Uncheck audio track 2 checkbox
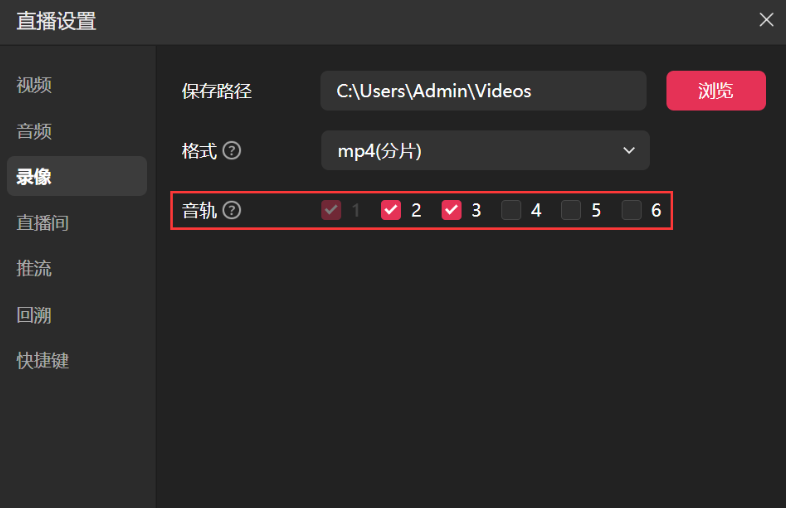 [391, 211]
